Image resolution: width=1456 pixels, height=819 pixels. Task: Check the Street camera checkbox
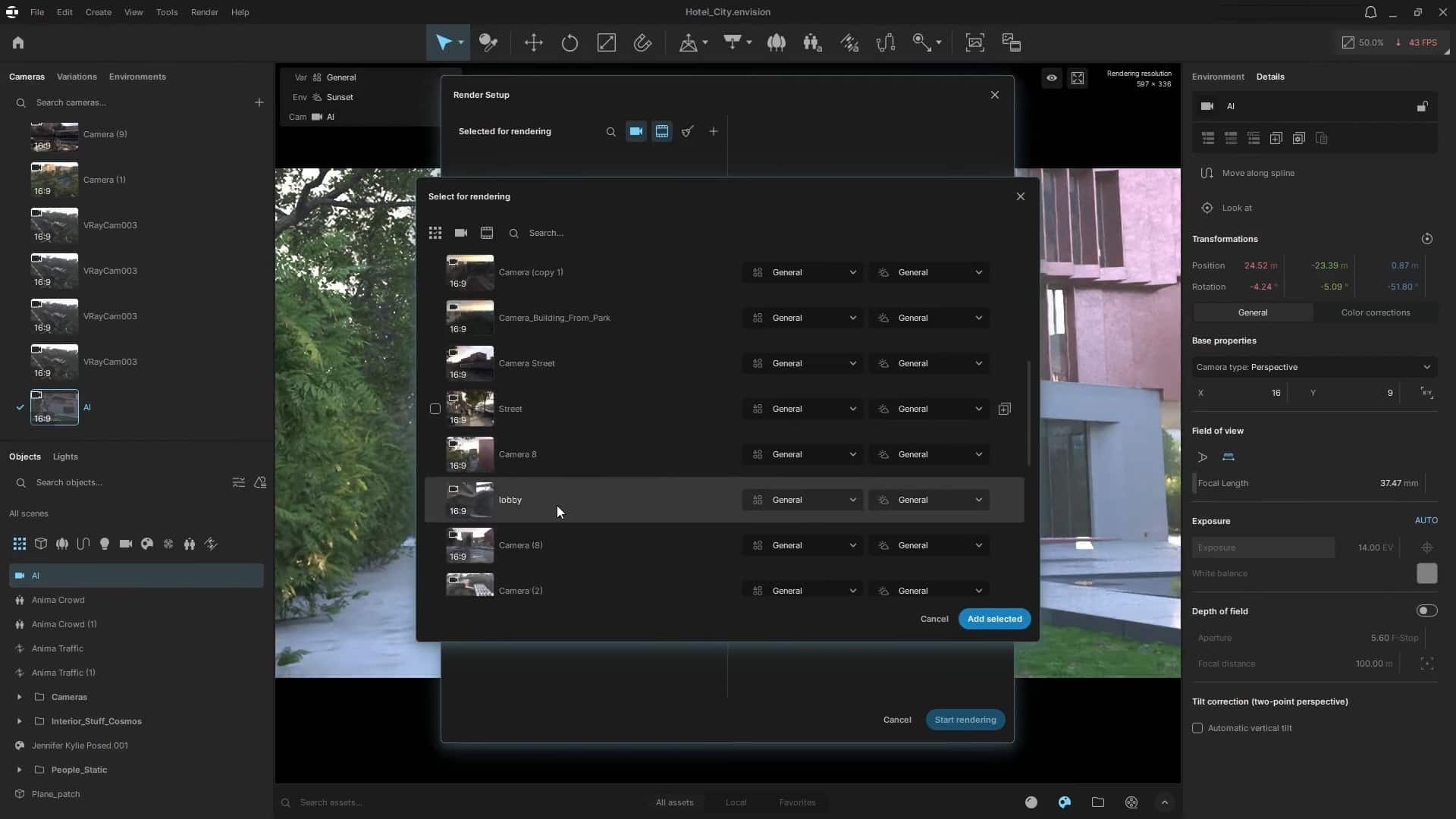click(x=435, y=409)
